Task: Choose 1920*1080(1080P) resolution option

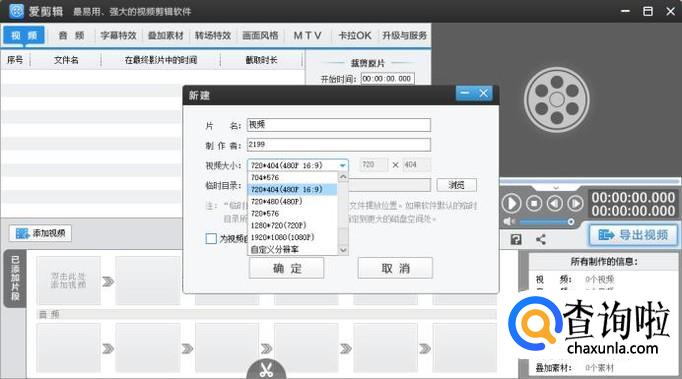Action: coord(282,237)
